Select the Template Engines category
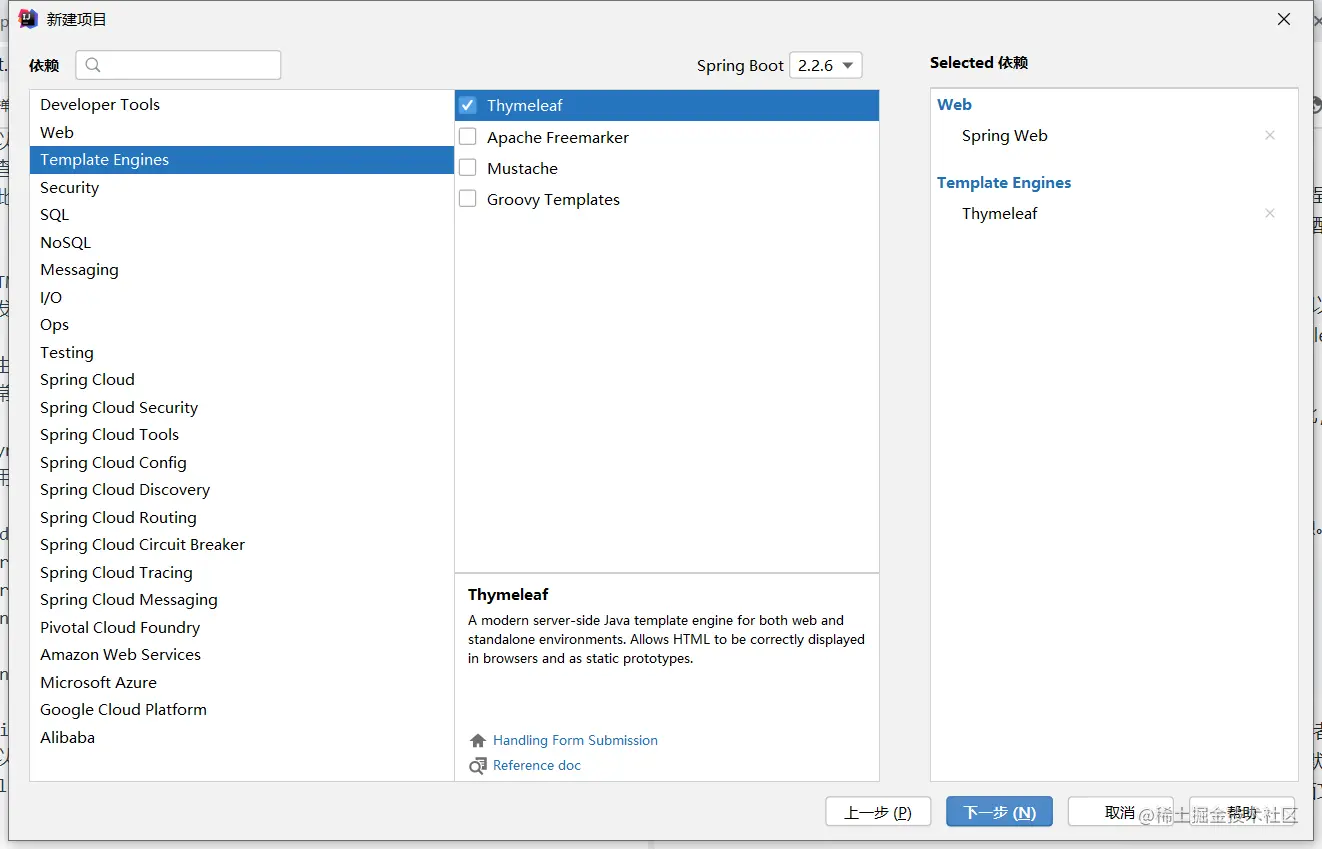 [242, 160]
